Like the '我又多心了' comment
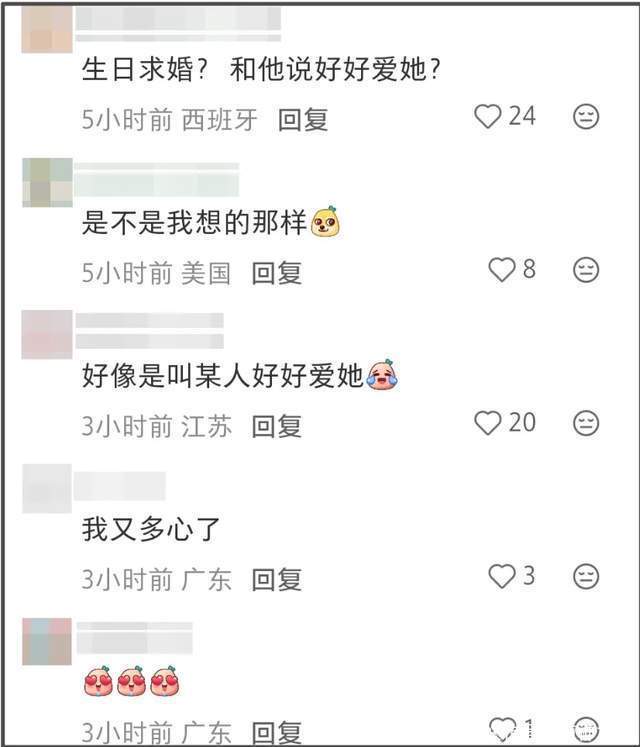This screenshot has width=640, height=747. coord(502,576)
